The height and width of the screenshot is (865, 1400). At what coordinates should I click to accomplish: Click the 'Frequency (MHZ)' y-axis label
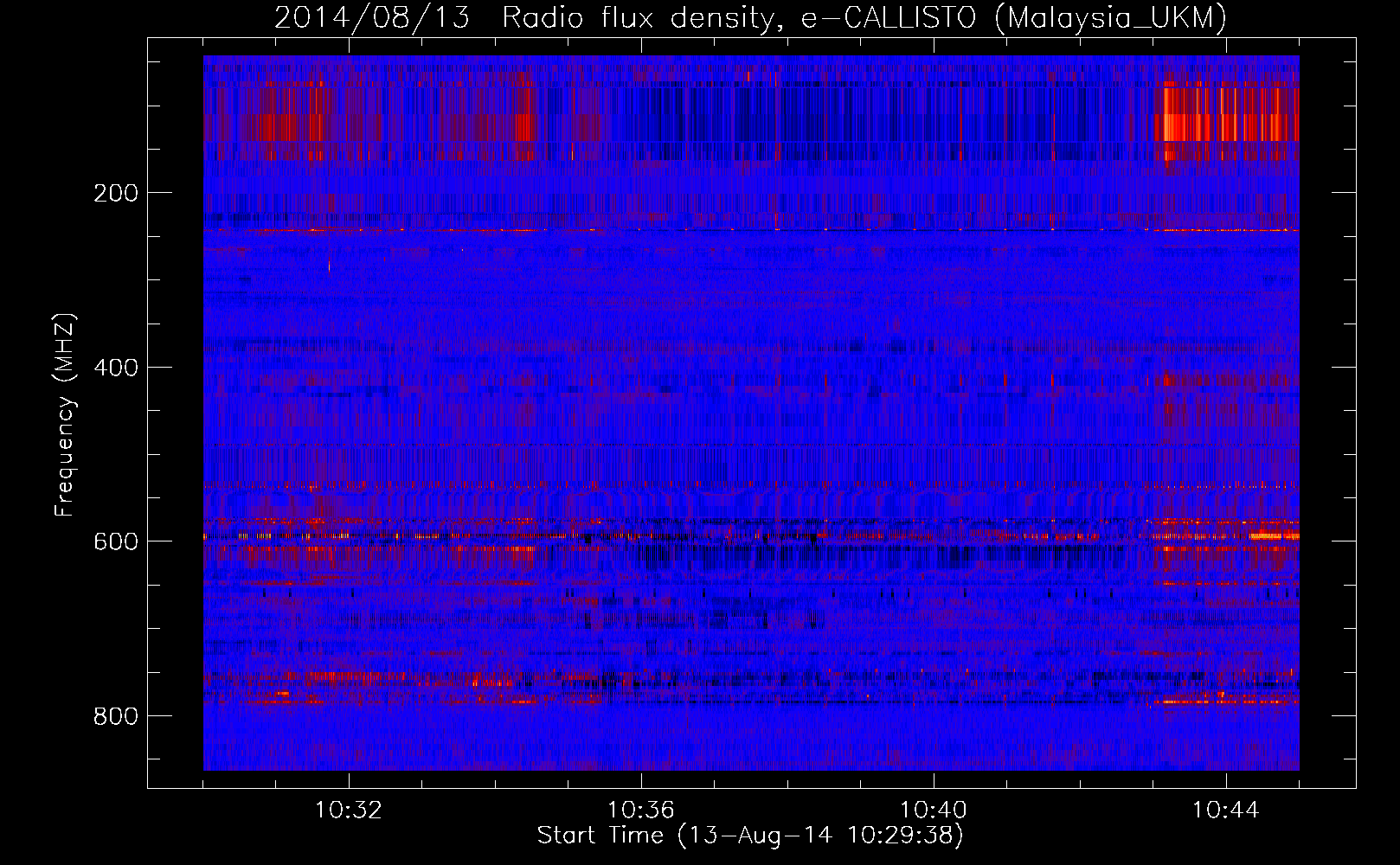pyautogui.click(x=65, y=415)
